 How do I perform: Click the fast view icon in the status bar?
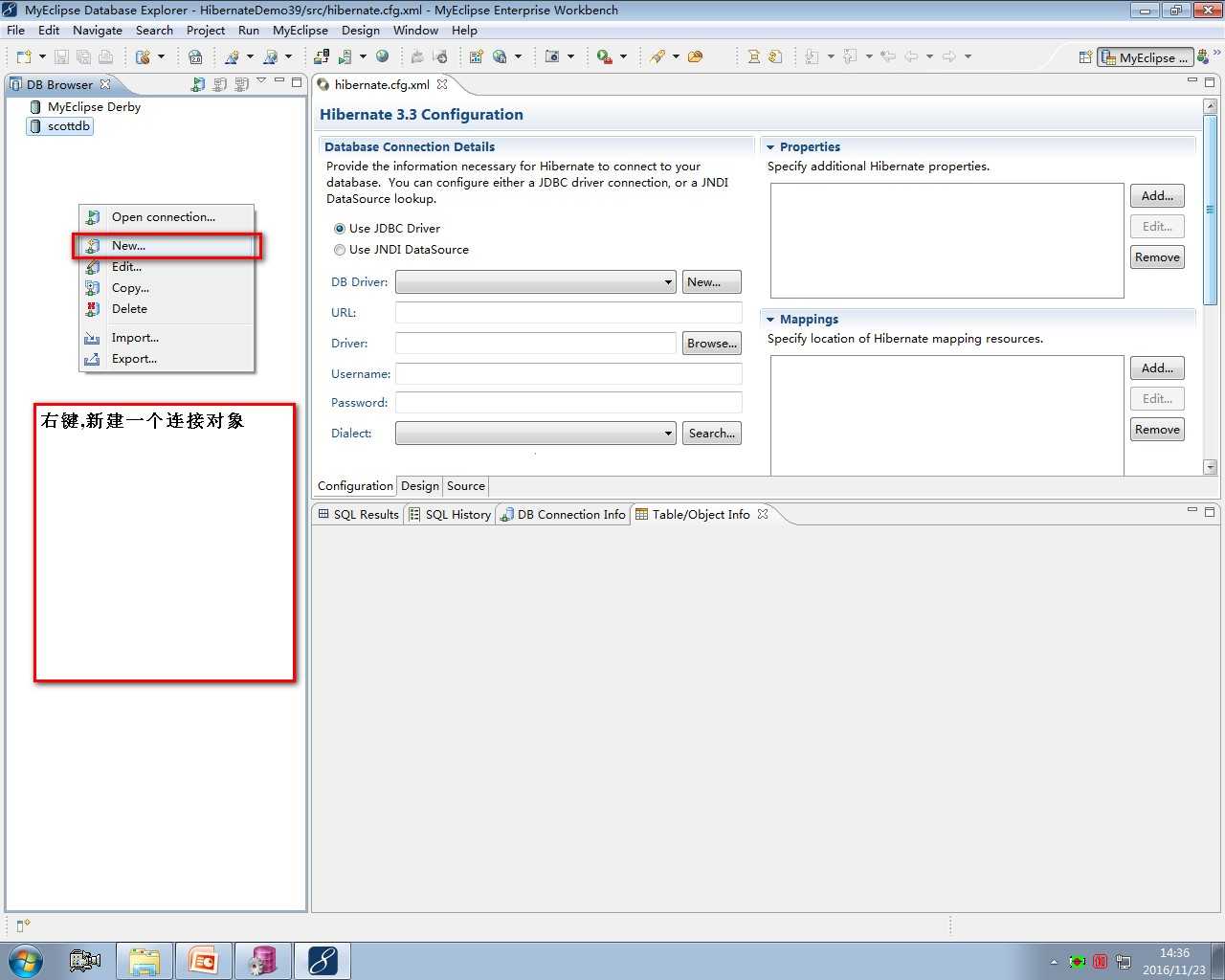point(23,925)
